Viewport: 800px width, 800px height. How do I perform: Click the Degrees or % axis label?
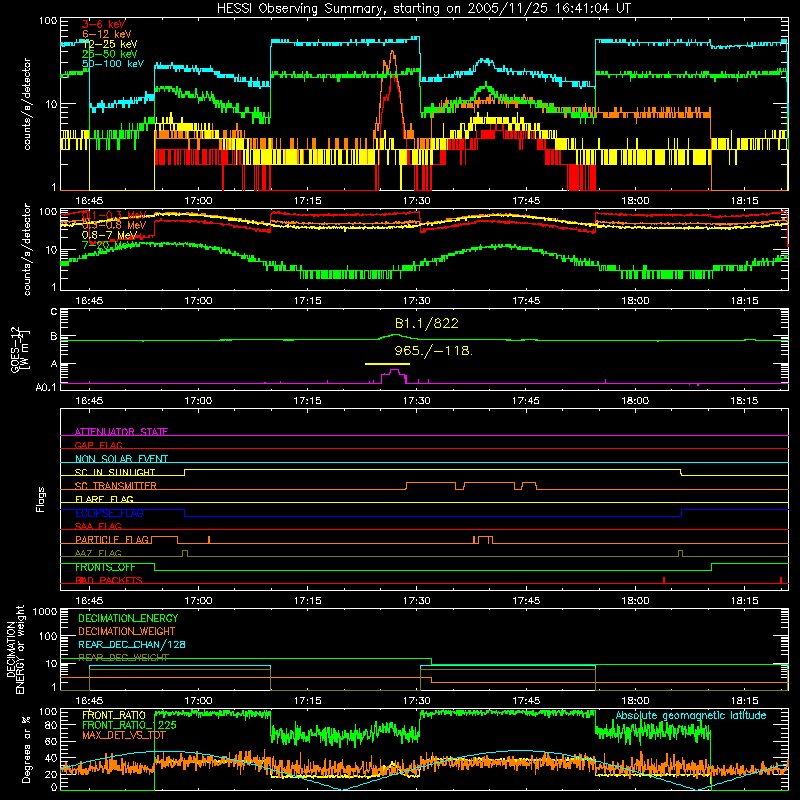click(x=26, y=749)
